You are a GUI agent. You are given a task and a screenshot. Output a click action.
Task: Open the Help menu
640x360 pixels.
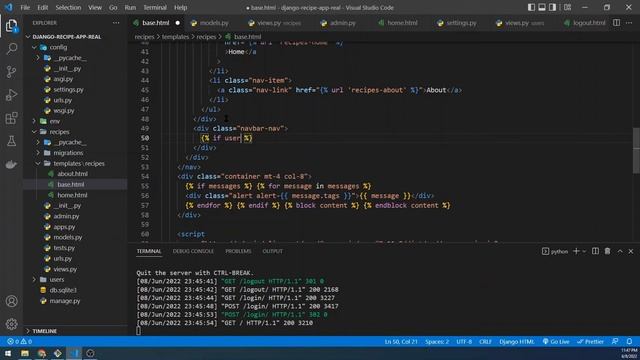(180, 7)
